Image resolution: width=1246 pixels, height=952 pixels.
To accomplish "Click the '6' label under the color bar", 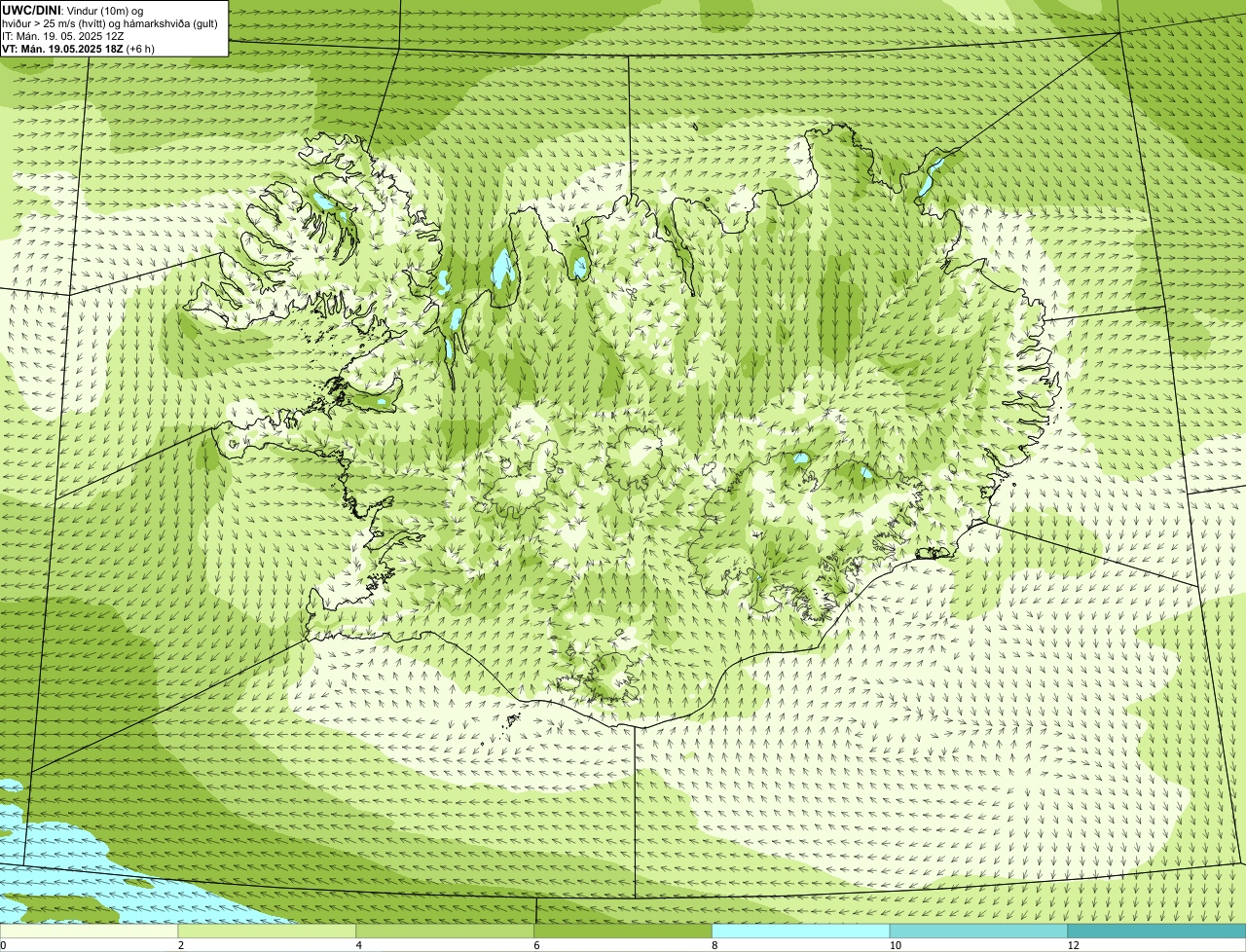I will tap(536, 945).
